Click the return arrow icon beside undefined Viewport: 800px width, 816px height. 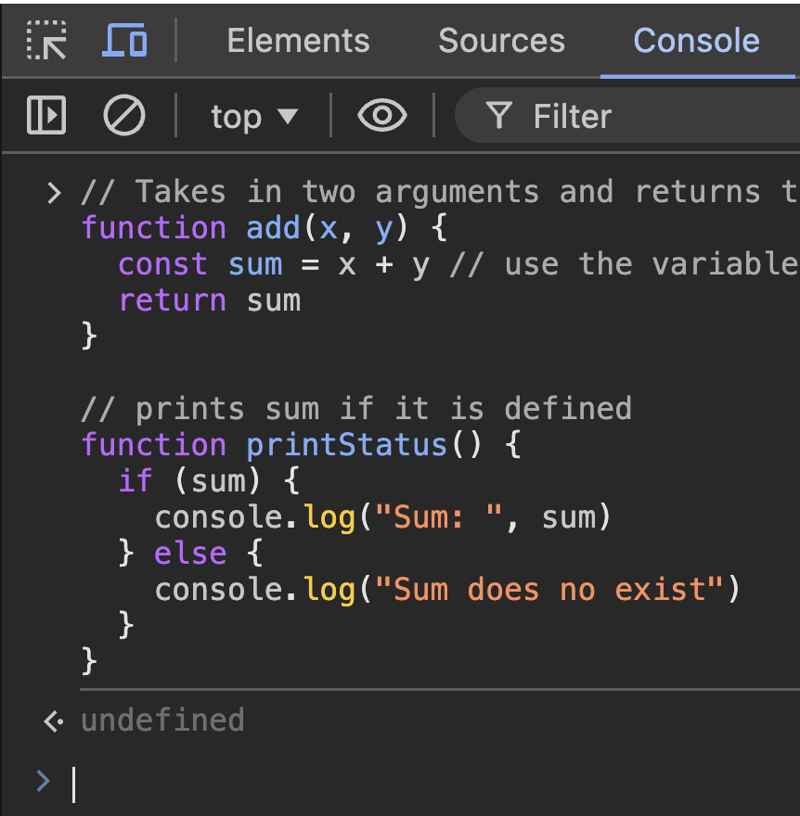[x=54, y=722]
